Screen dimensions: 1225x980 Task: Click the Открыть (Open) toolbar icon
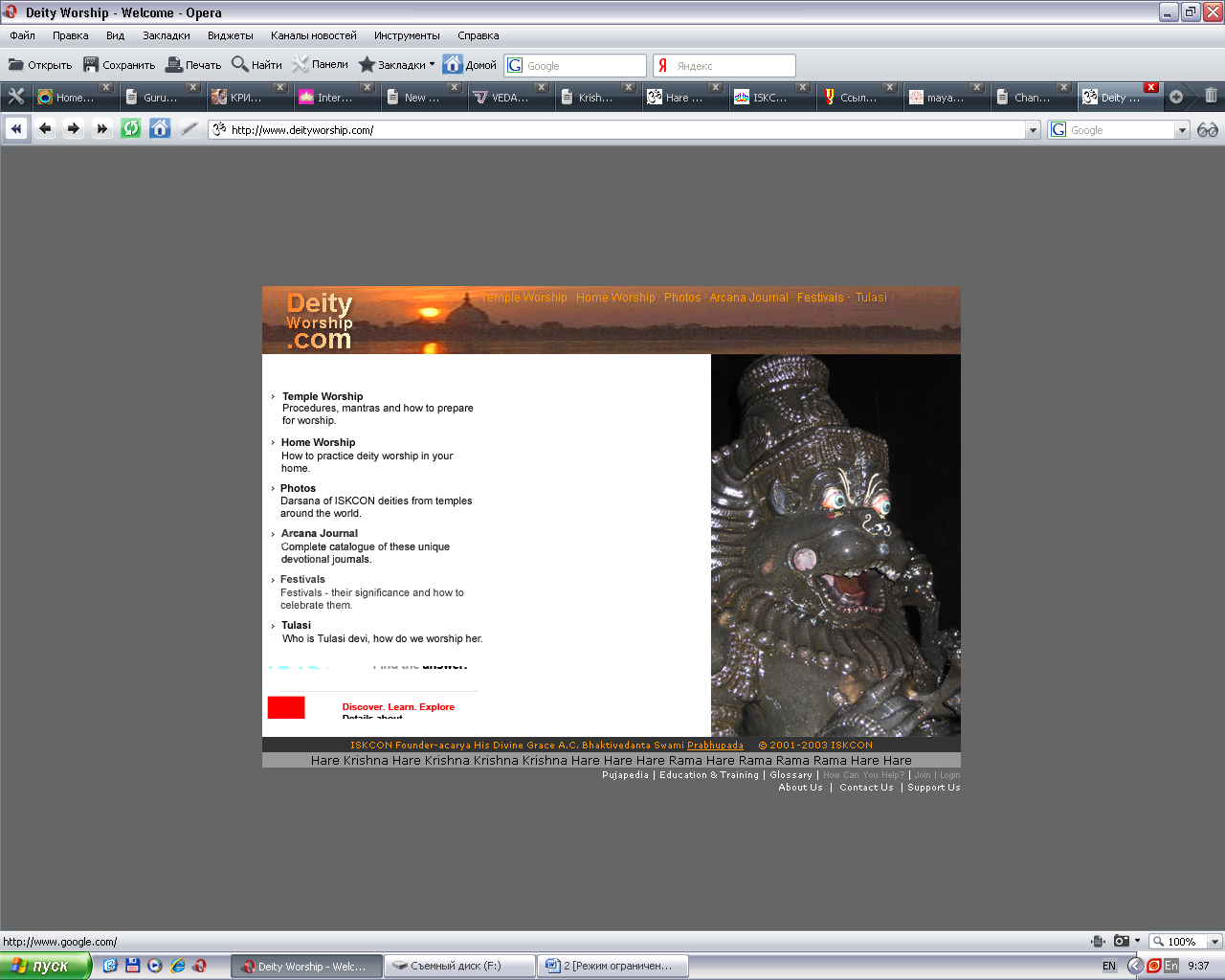(40, 65)
